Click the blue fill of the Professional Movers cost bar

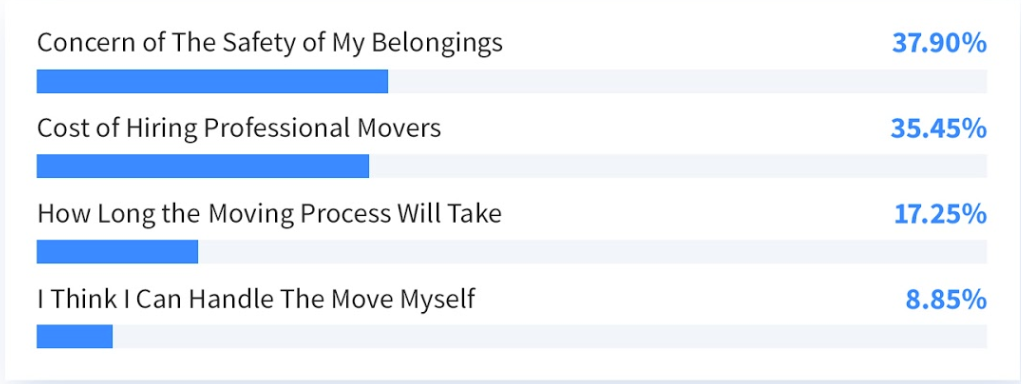203,166
